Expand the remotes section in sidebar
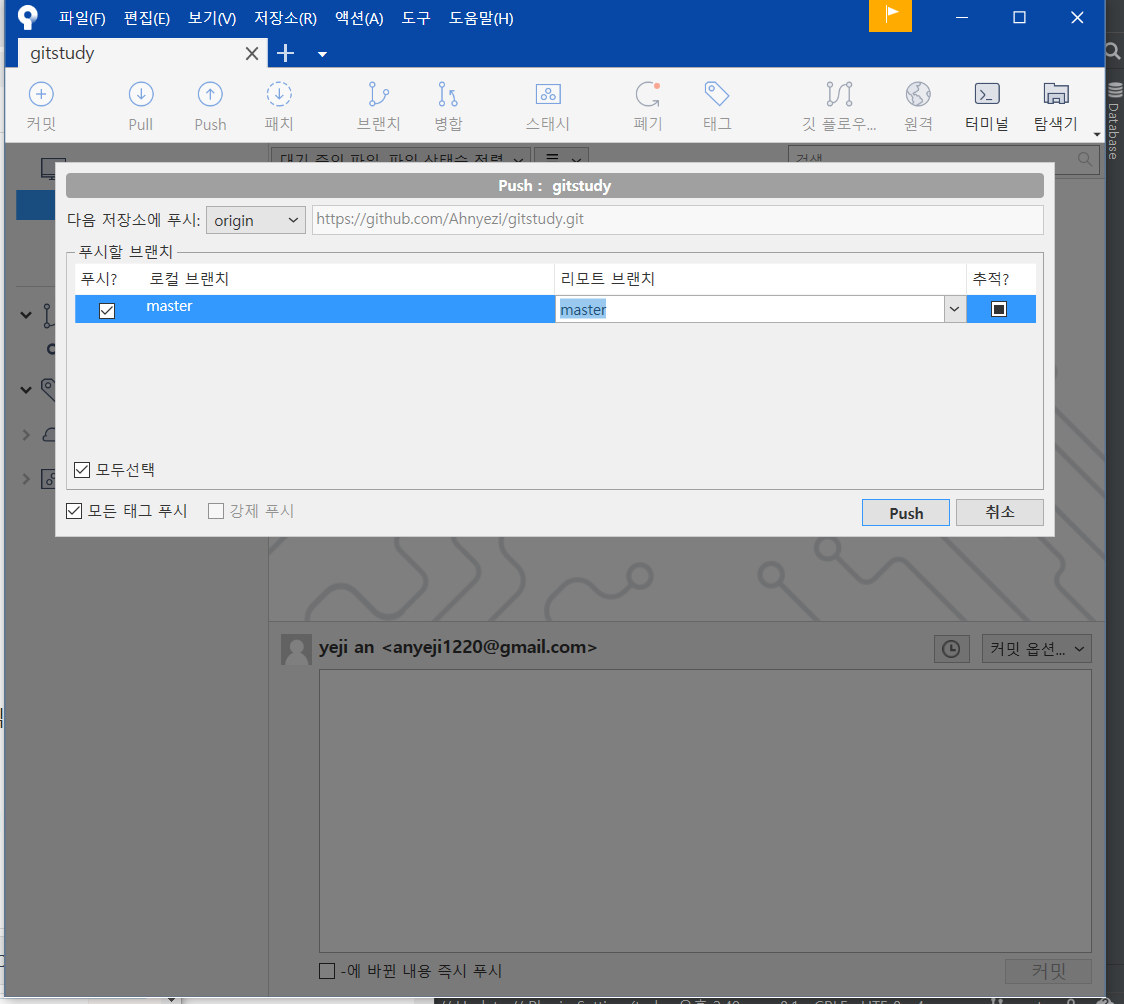The height and width of the screenshot is (1004, 1124). pos(26,435)
